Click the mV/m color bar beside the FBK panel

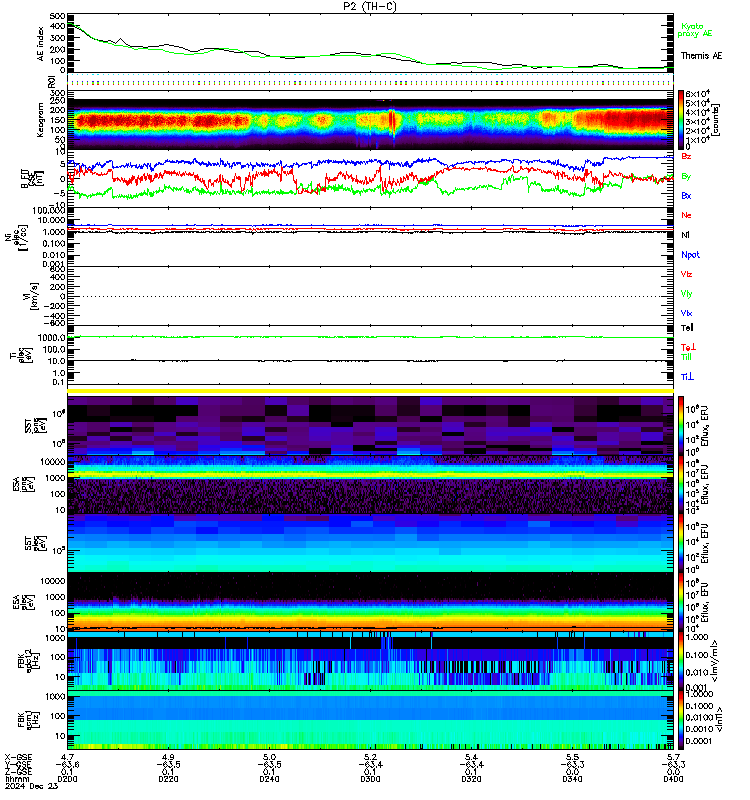coord(681,662)
